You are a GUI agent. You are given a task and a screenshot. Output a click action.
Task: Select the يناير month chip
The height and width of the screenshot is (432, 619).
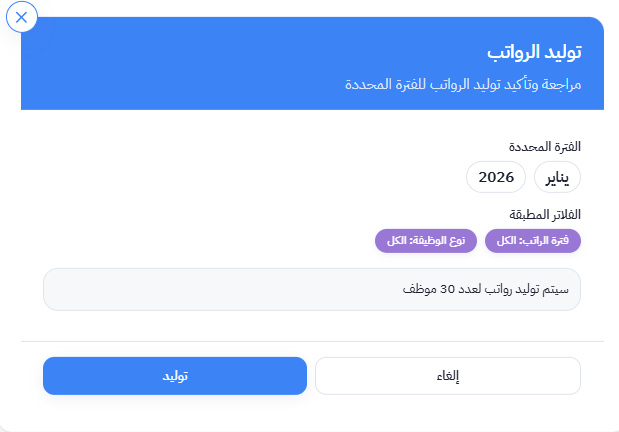[558, 177]
